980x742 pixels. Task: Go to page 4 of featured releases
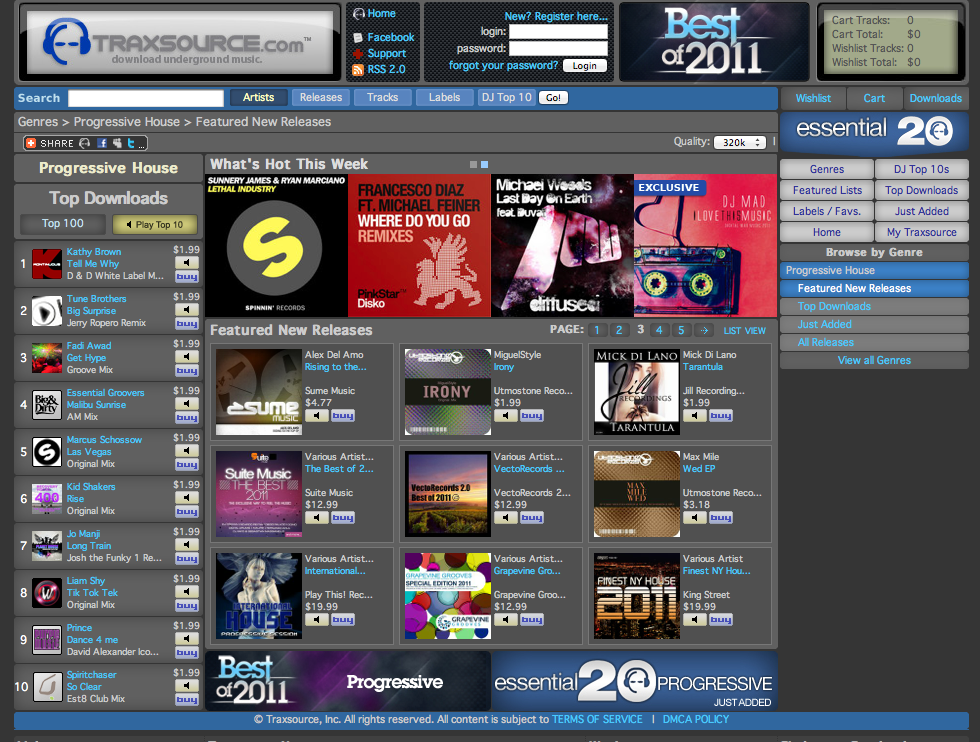(x=659, y=330)
